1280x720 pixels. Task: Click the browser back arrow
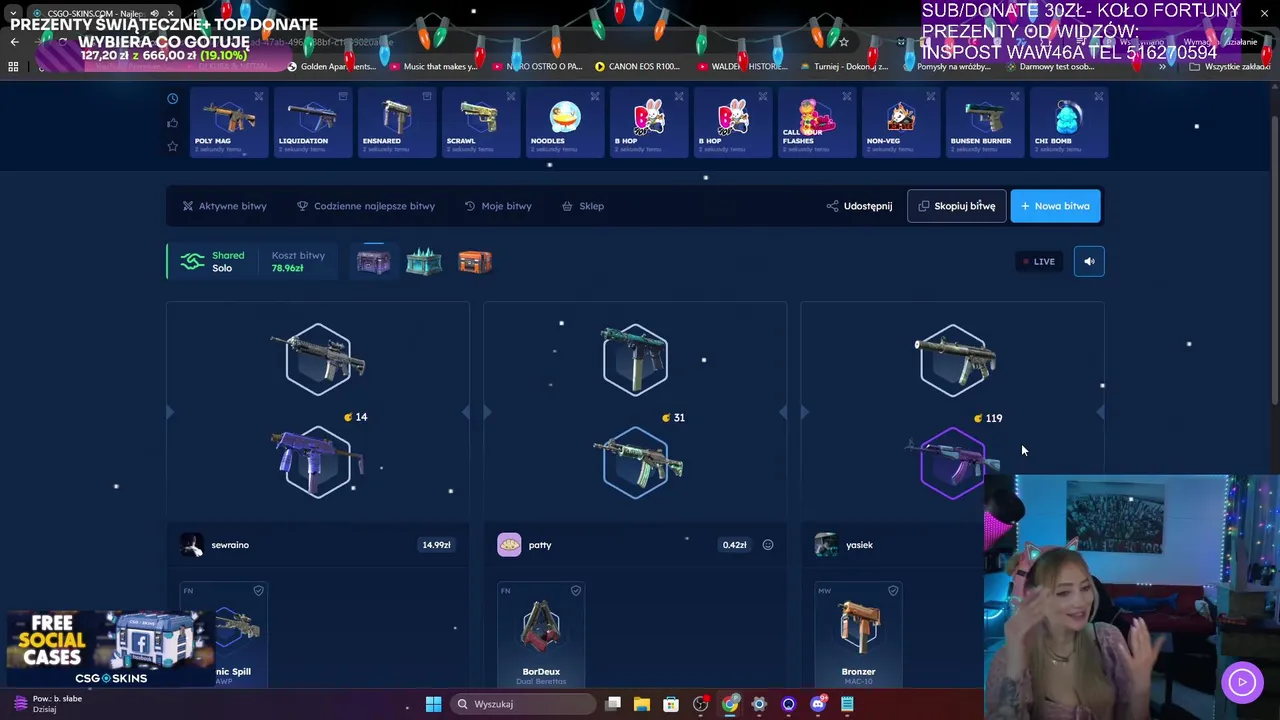click(x=14, y=42)
